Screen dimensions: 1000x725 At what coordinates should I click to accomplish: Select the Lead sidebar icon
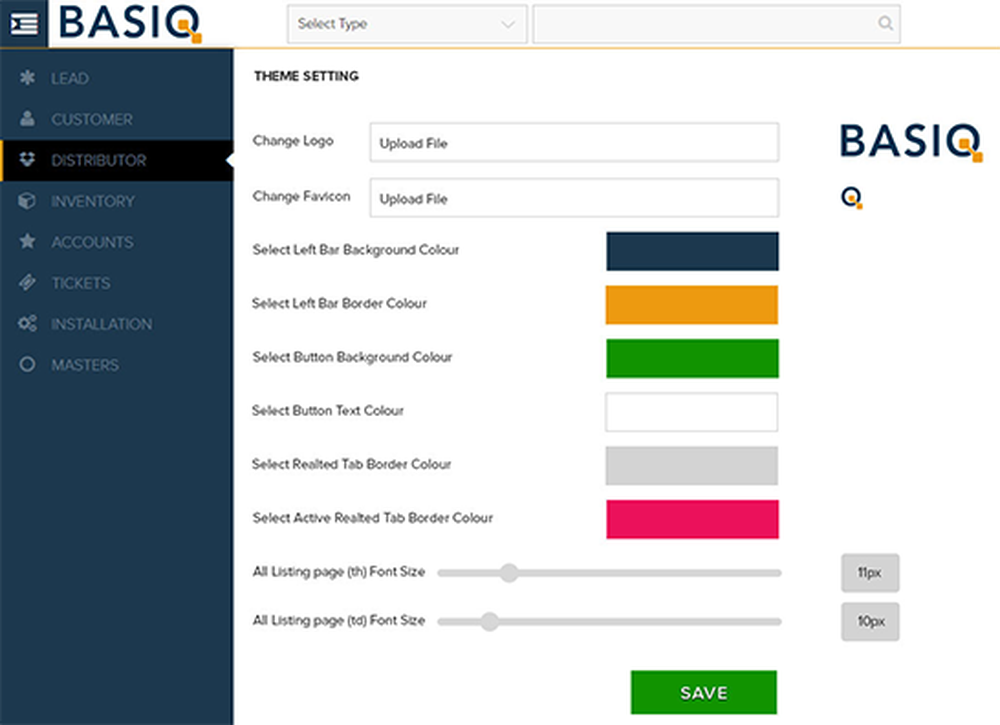(x=28, y=78)
